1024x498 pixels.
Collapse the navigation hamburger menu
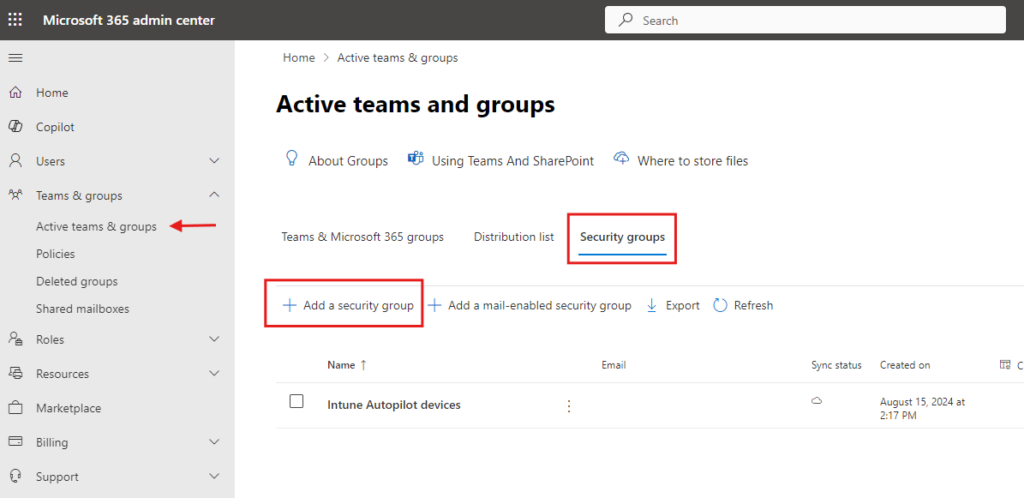tap(16, 58)
